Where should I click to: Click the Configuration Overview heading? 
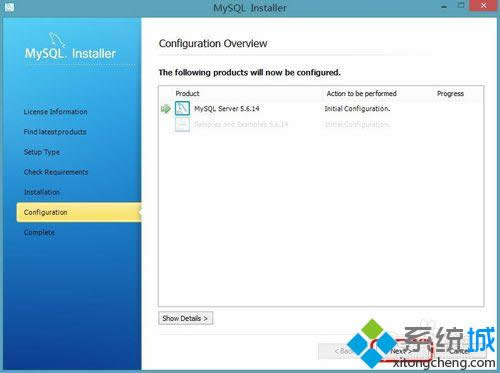[213, 44]
